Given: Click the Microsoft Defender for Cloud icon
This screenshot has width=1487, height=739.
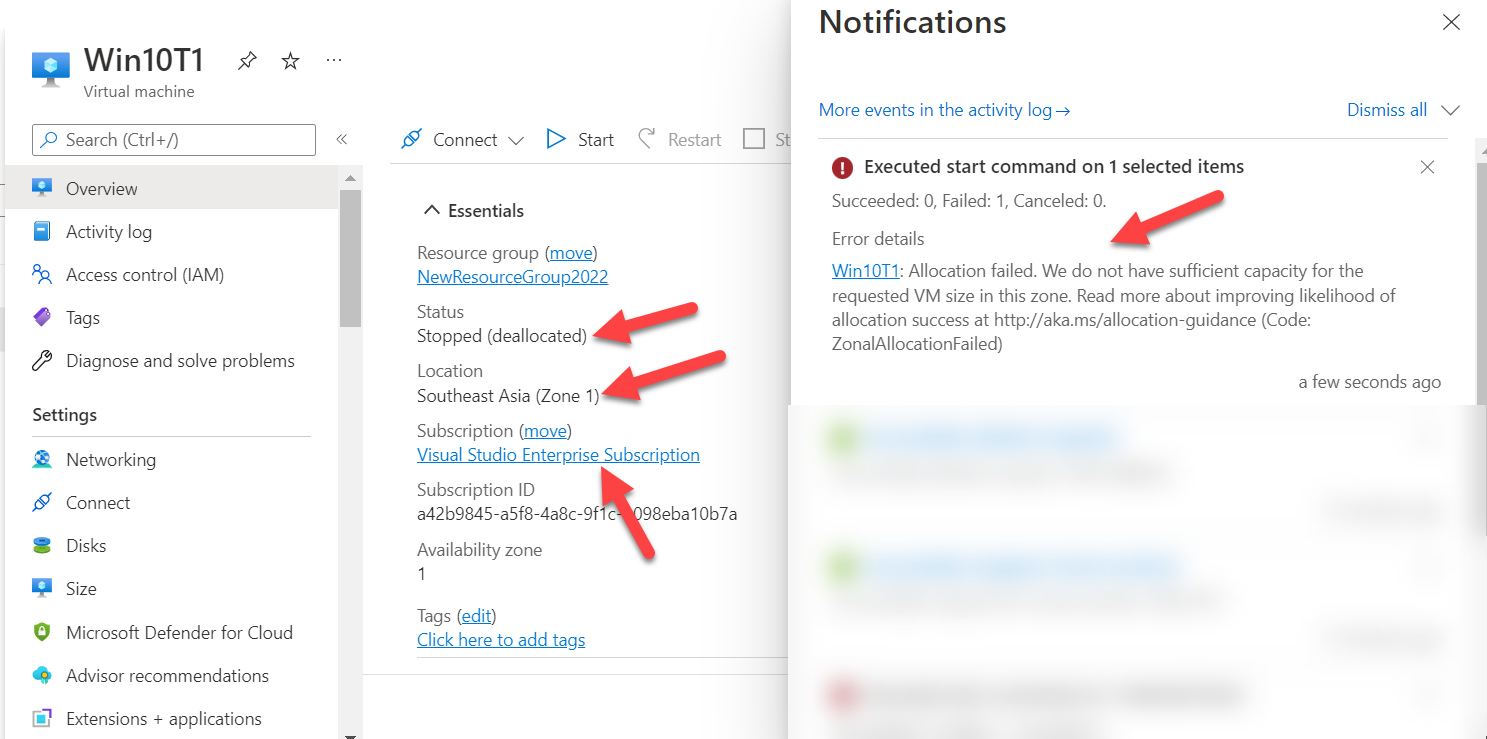Looking at the screenshot, I should tap(41, 632).
